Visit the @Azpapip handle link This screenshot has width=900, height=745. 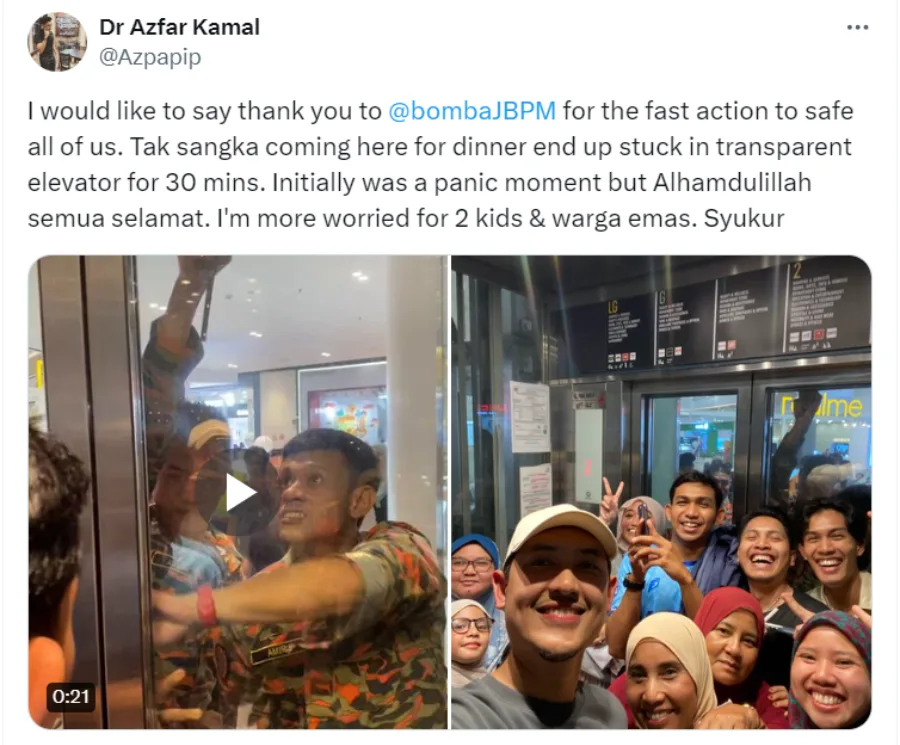[150, 57]
